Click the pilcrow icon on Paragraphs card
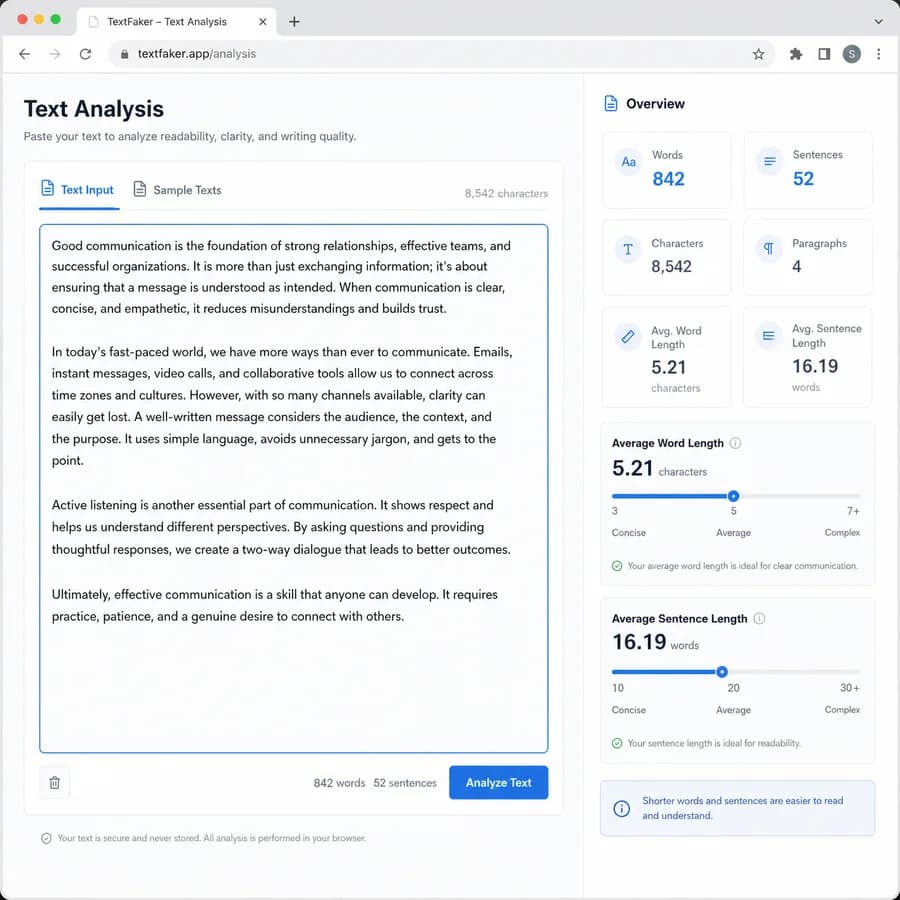The height and width of the screenshot is (900, 900). 769,249
